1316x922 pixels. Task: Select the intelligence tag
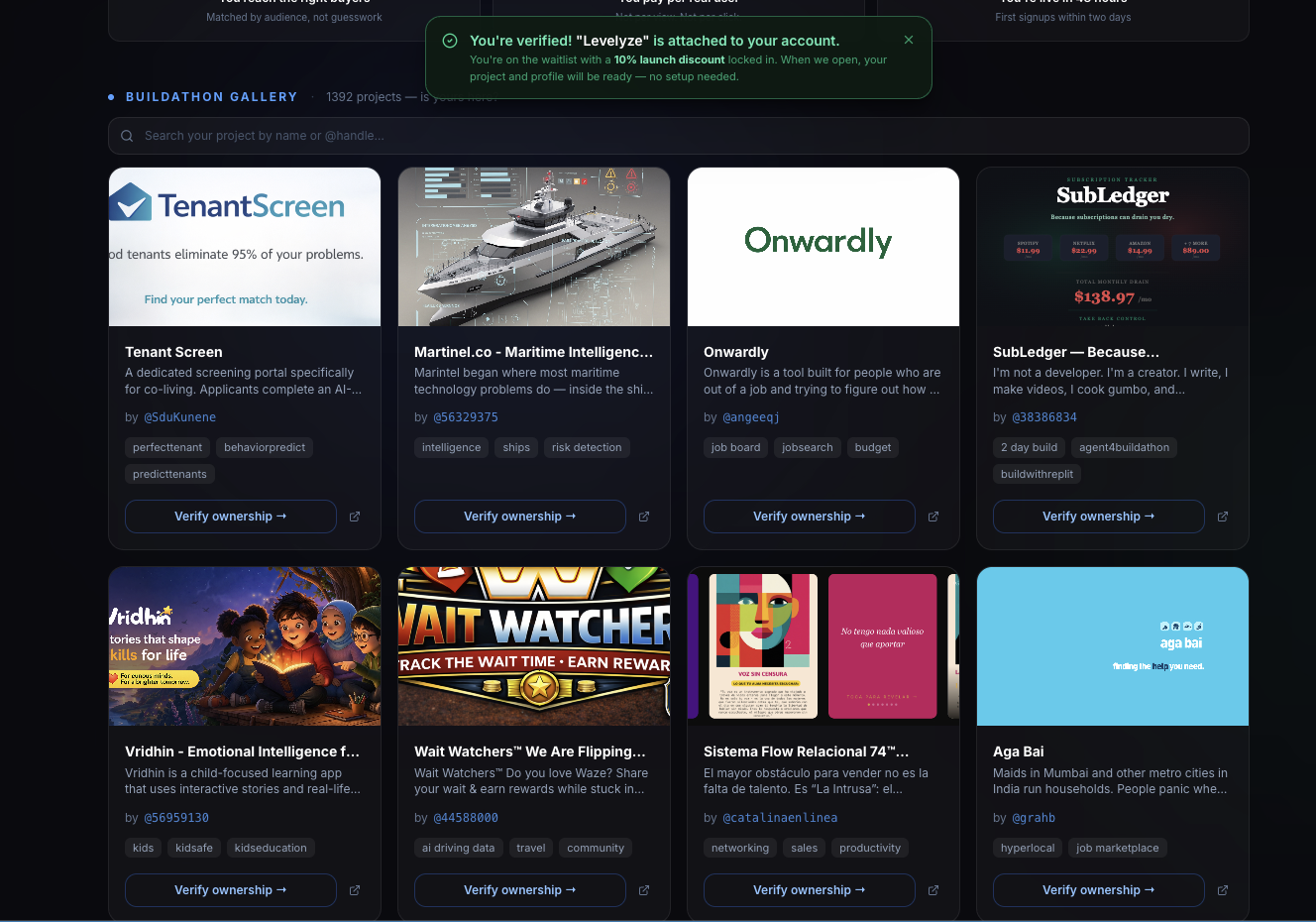[451, 447]
